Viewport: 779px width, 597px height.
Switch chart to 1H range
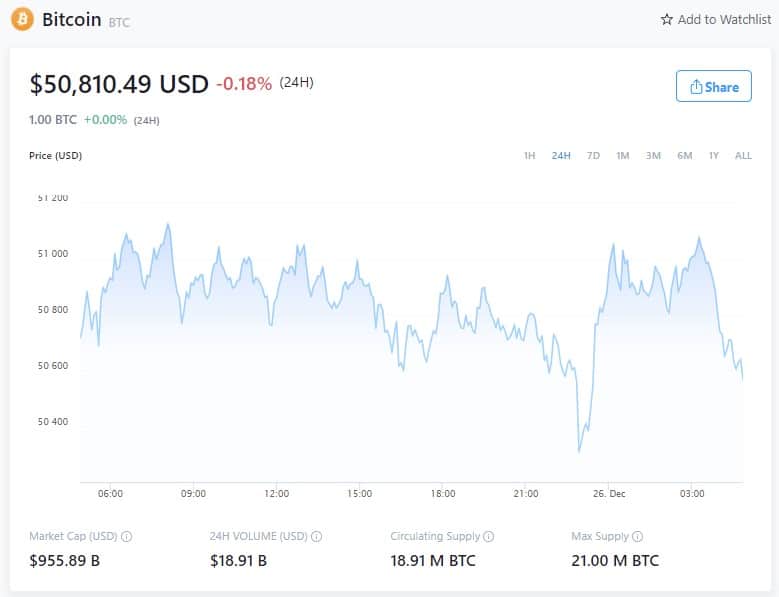530,155
